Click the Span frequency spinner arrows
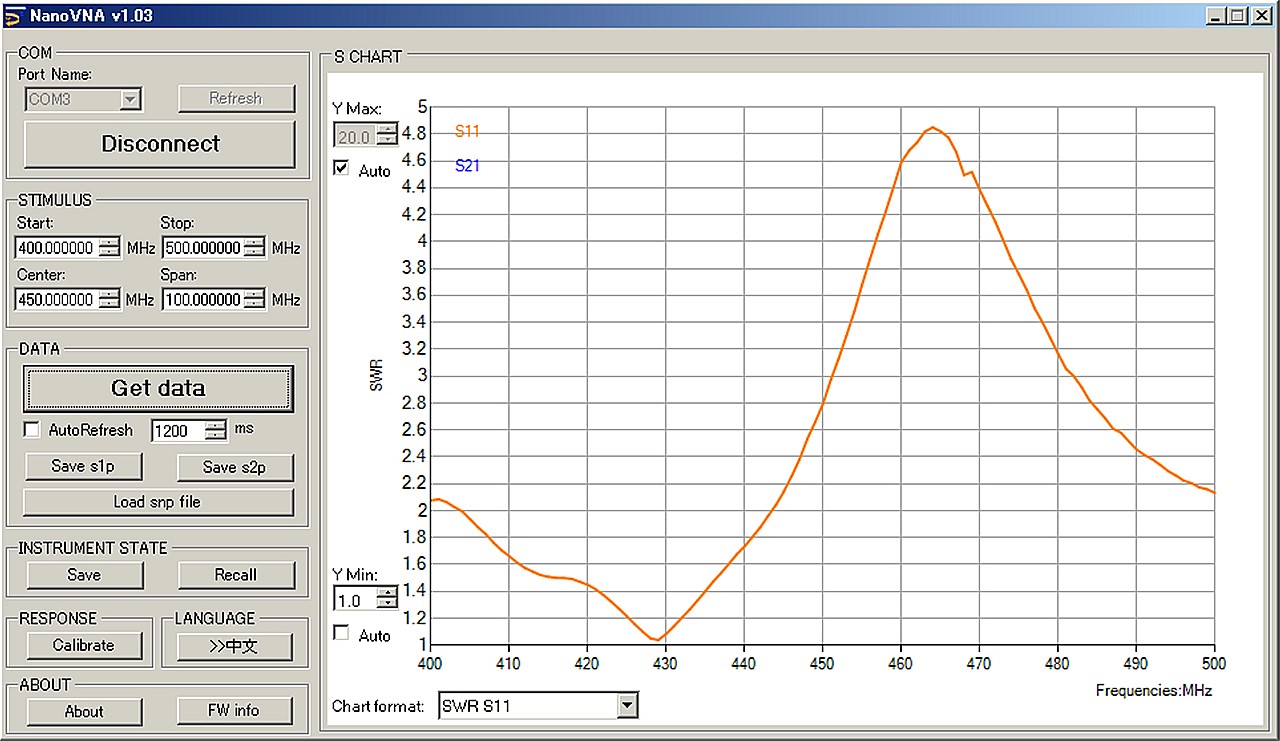Viewport: 1280px width, 741px height. 255,299
